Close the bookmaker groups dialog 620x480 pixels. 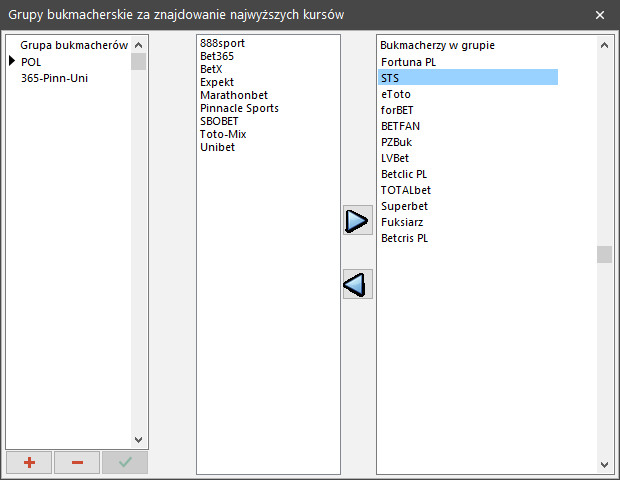599,14
